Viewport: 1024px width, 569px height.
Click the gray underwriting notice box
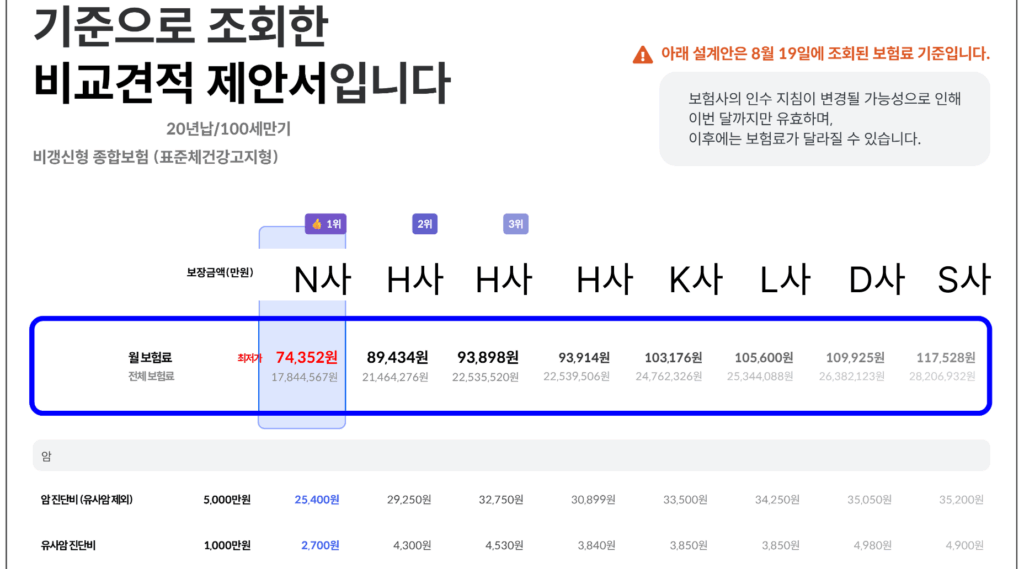pos(824,119)
